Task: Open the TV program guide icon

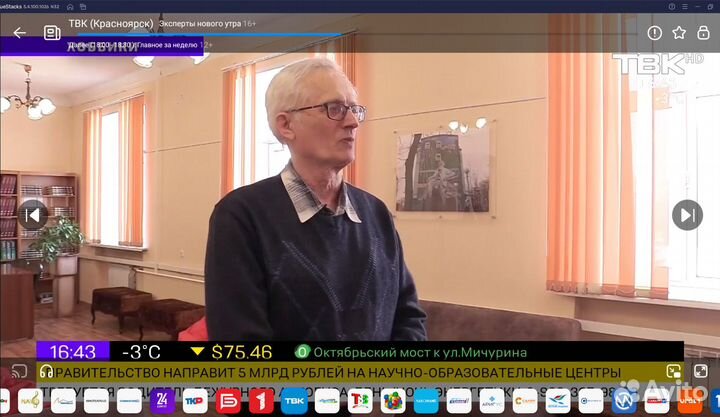Action: 51,32
